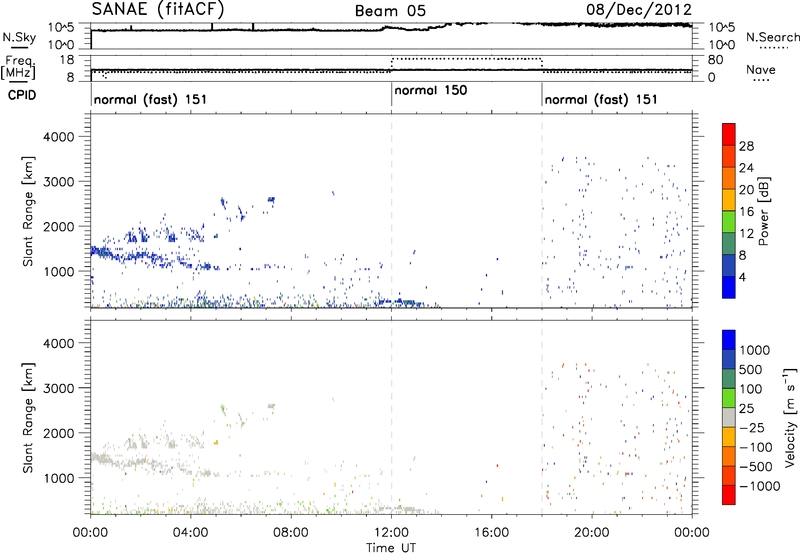
Task: Click the N.Sky legend label
Action: 19,38
